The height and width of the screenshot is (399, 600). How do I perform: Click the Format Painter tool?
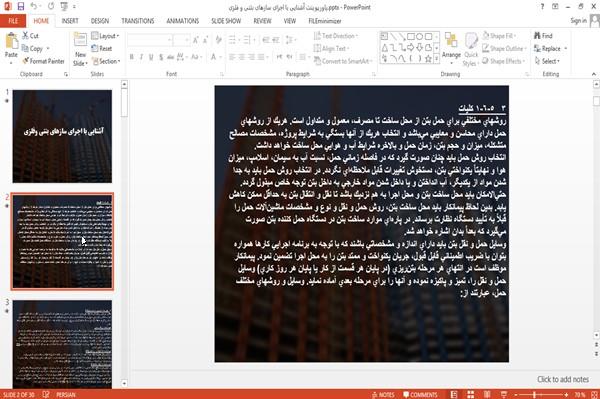pos(43,61)
